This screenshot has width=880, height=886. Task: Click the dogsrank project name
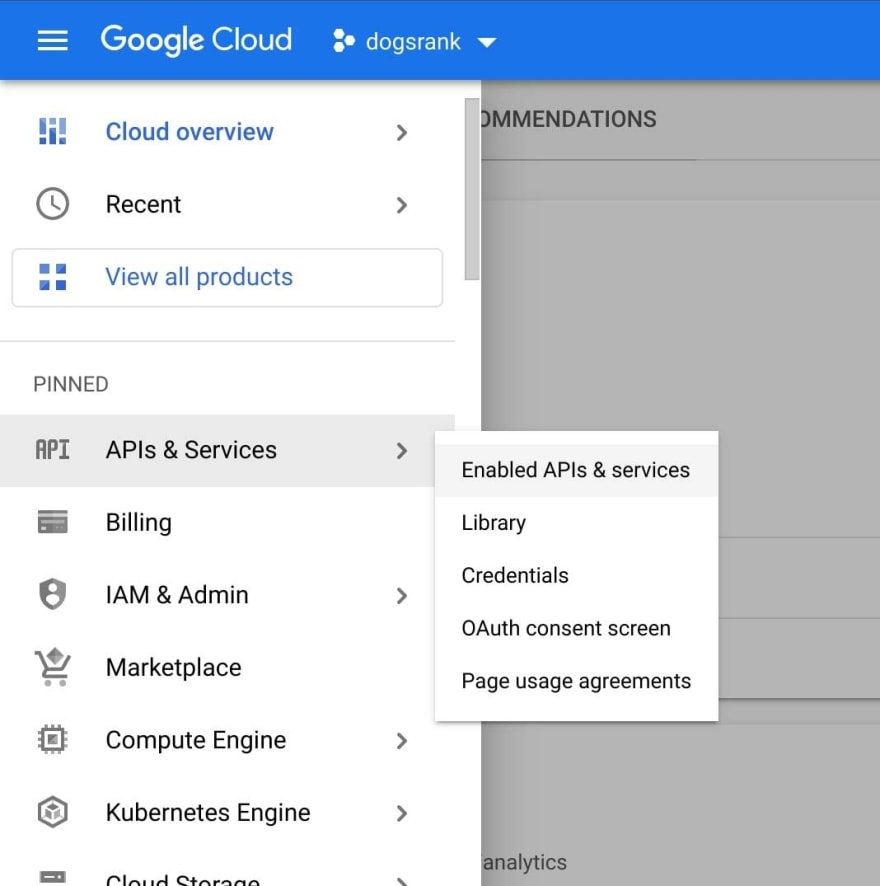tap(413, 42)
